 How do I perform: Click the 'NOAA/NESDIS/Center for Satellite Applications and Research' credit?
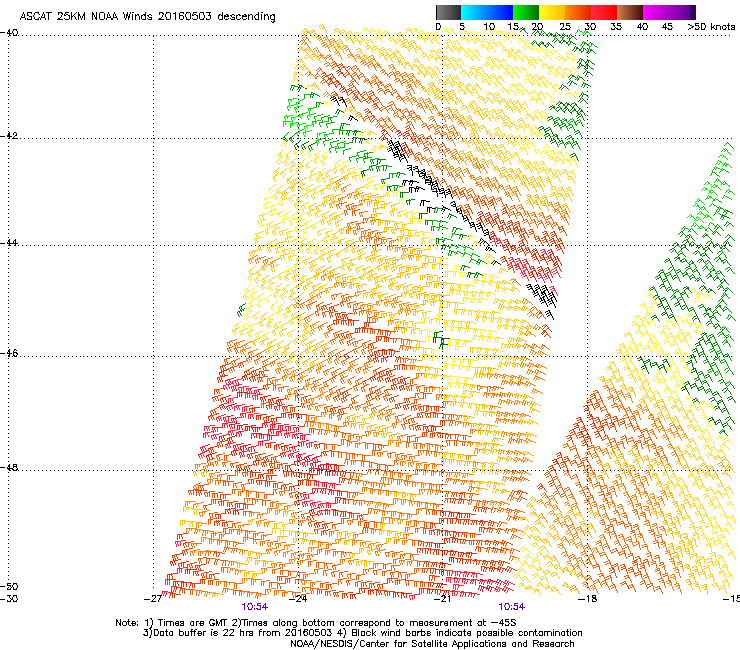432,644
